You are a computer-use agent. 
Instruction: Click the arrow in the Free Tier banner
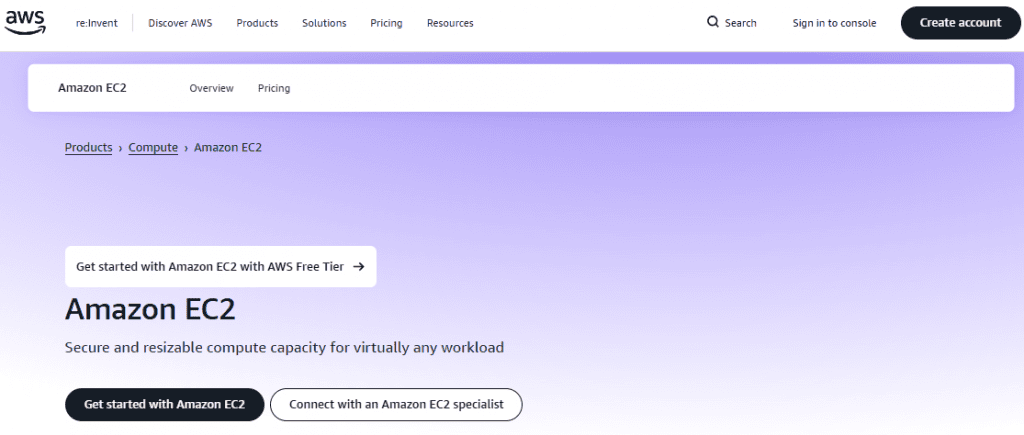(359, 266)
